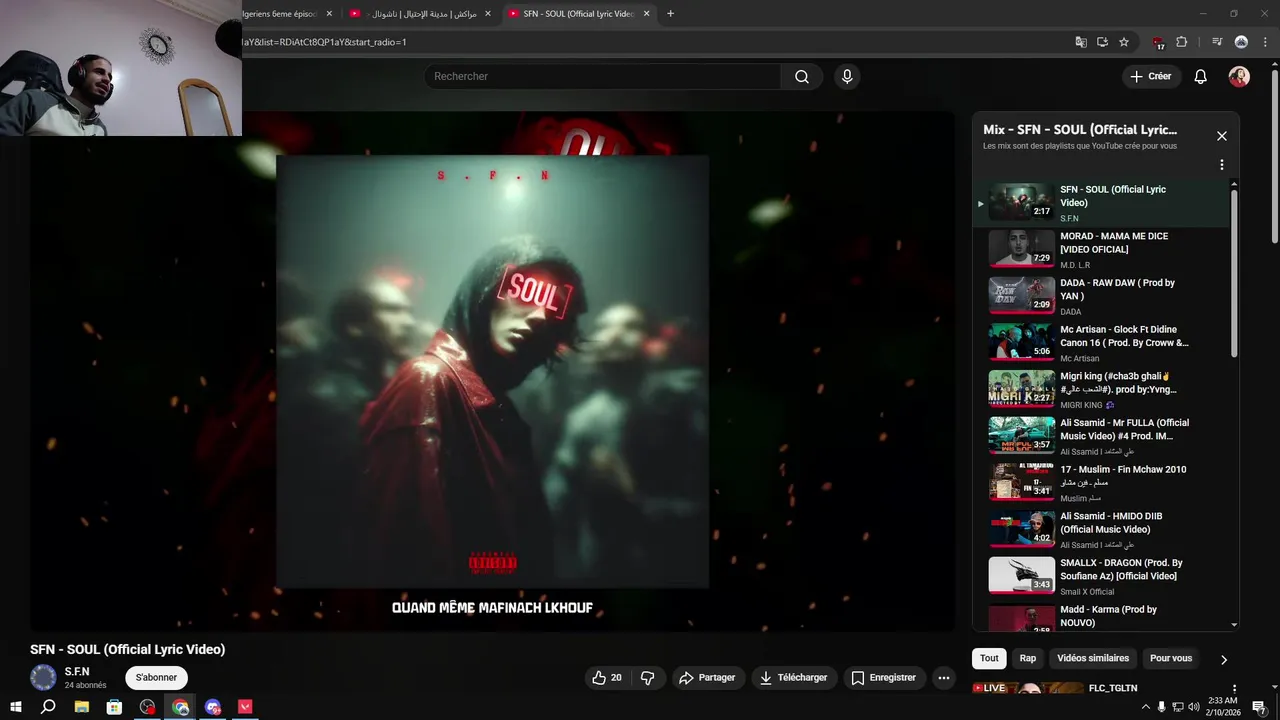Click the taskbar clock 2:33 AM

coord(1222,707)
